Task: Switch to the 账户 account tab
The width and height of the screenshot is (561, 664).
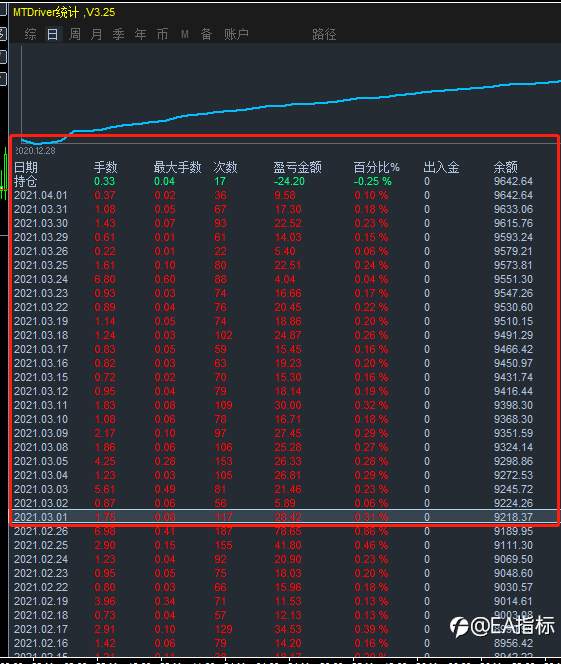Action: click(236, 34)
